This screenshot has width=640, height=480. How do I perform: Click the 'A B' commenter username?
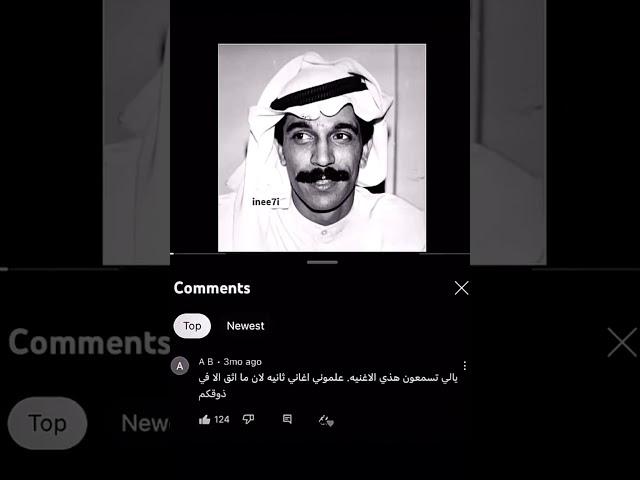pos(206,362)
